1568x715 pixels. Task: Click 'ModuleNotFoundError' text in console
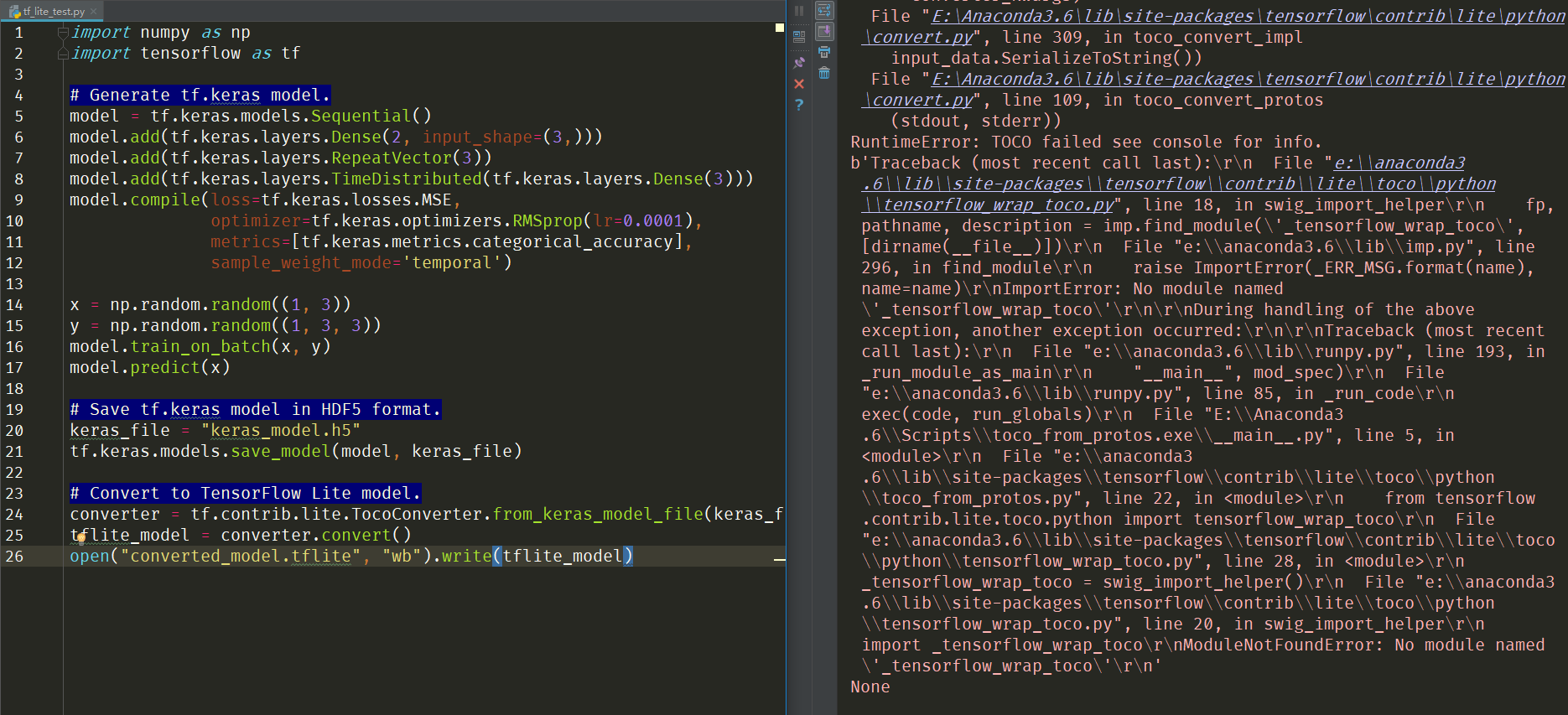(x=1279, y=645)
